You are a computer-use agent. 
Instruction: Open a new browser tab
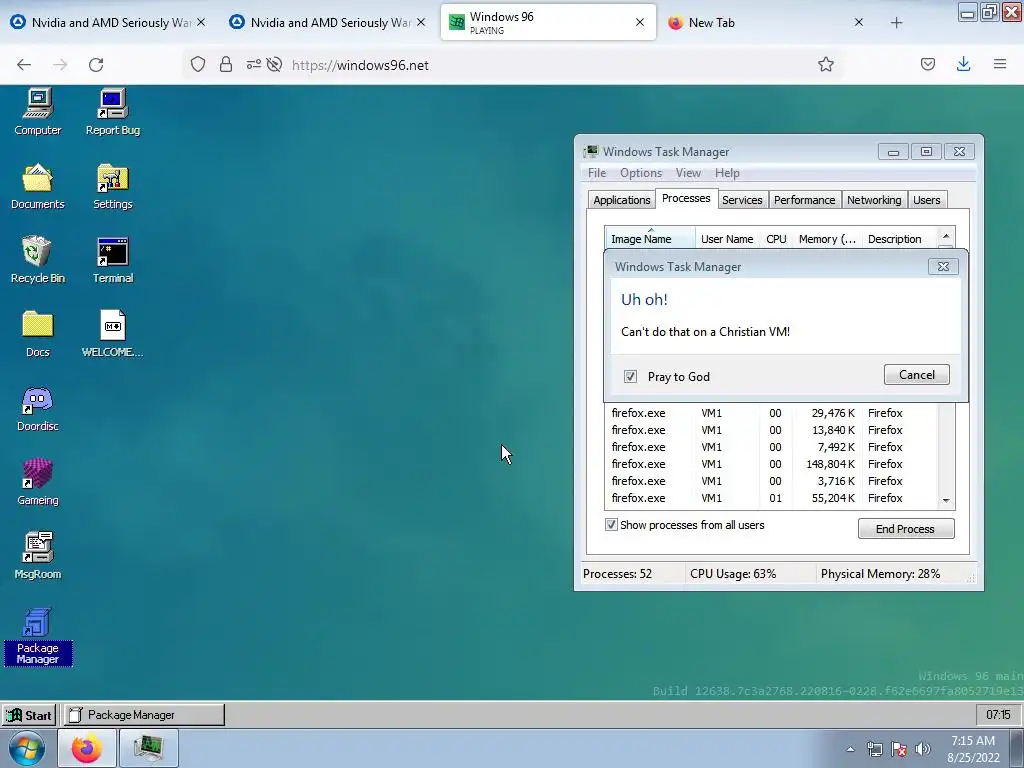tap(897, 23)
